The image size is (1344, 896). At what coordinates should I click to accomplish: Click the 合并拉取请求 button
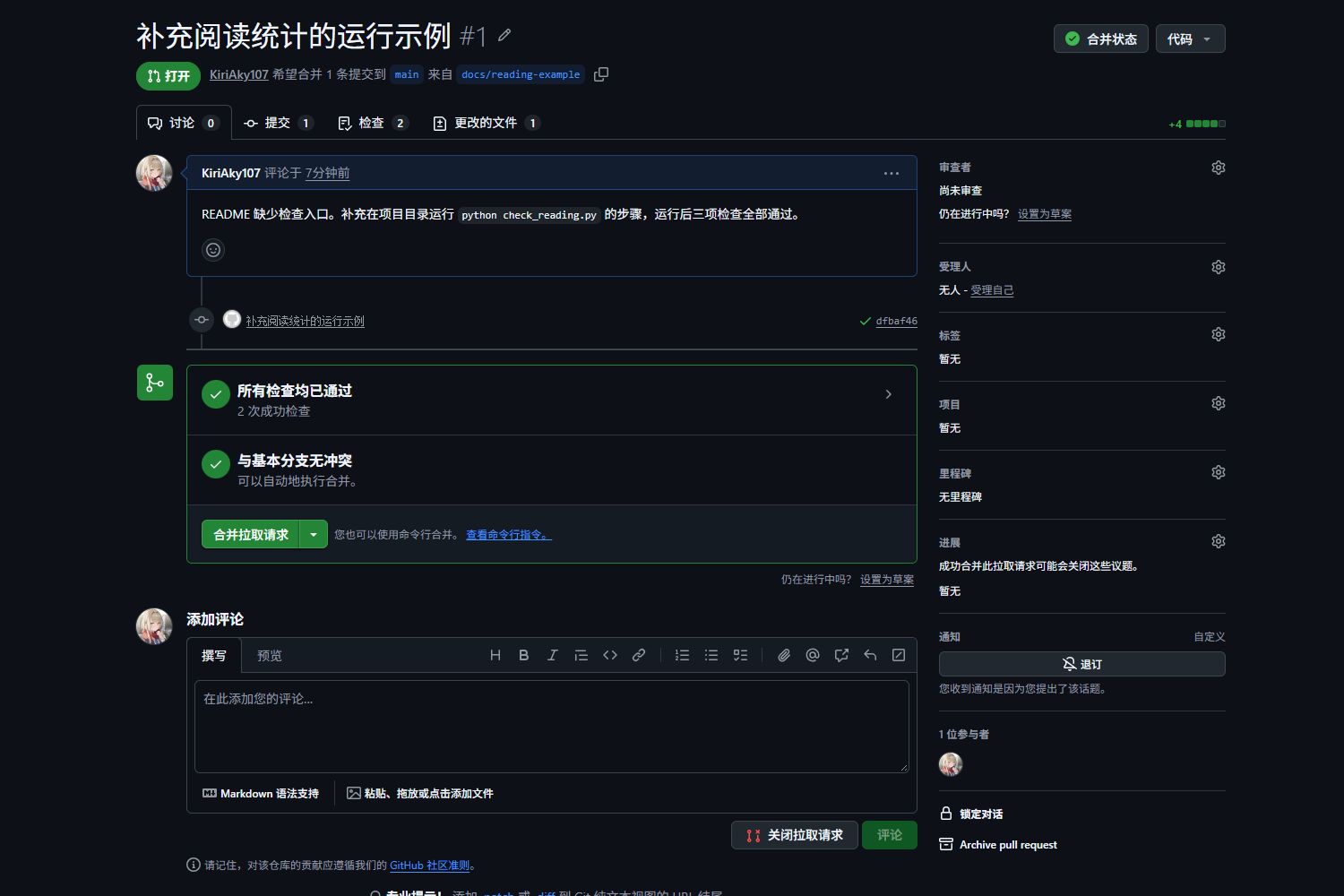[x=251, y=535]
